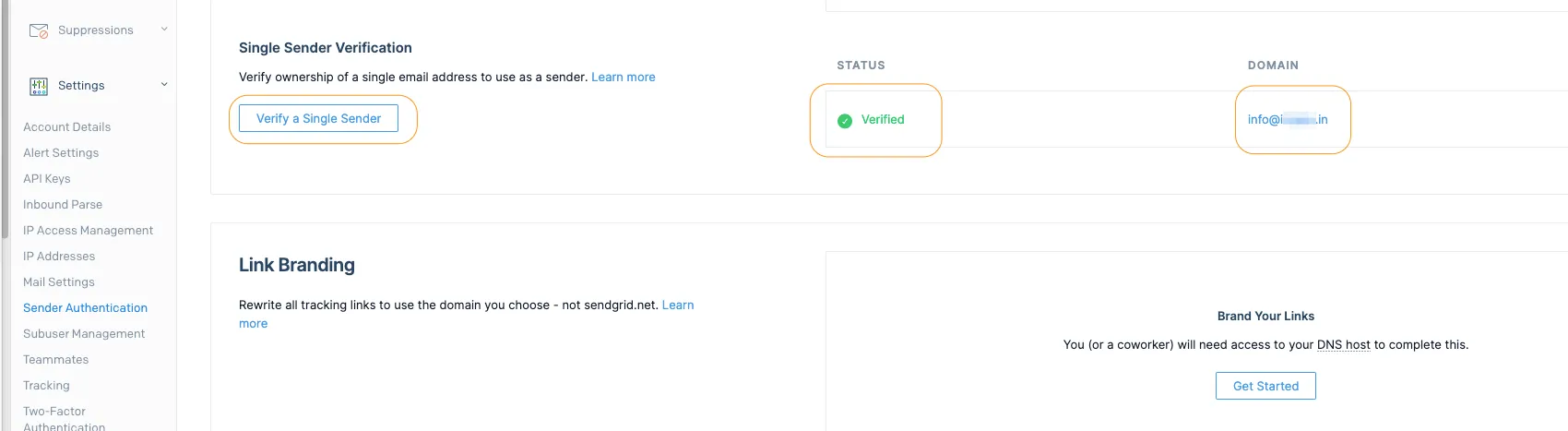Viewport: 1568px width, 431px height.
Task: Go to Alert Settings
Action: [61, 153]
